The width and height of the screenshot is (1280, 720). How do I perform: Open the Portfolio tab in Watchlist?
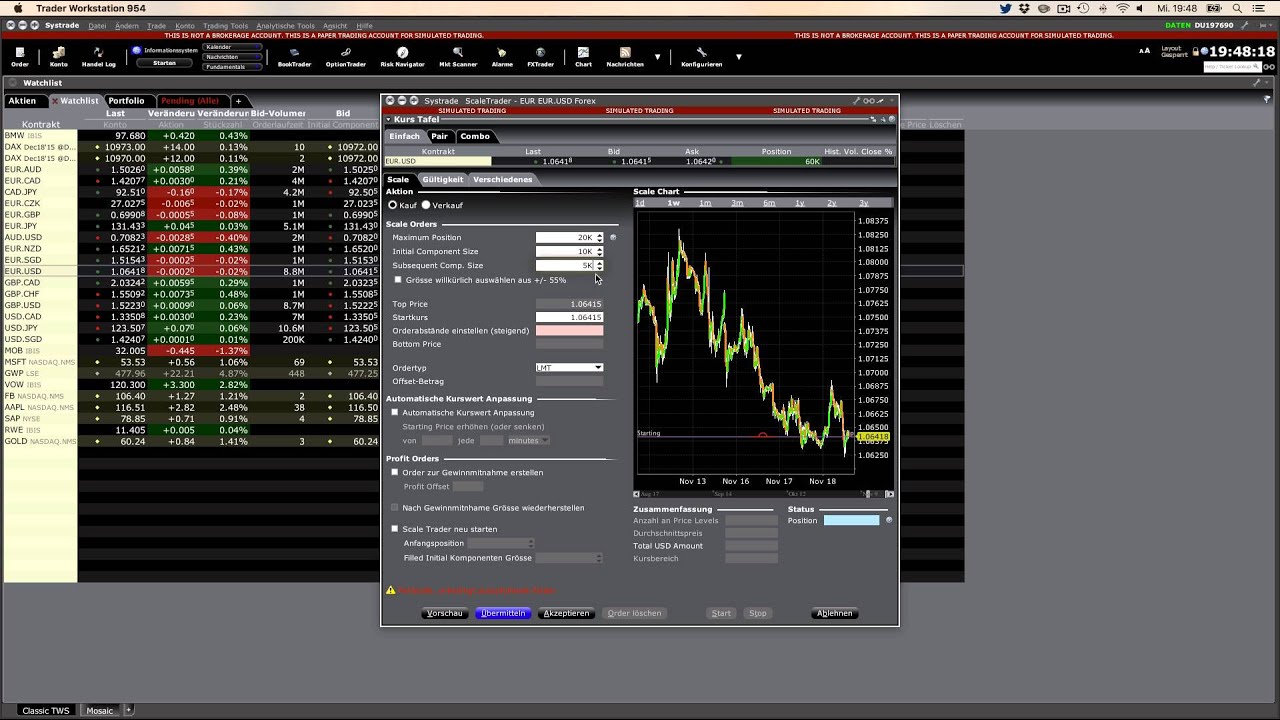(126, 101)
